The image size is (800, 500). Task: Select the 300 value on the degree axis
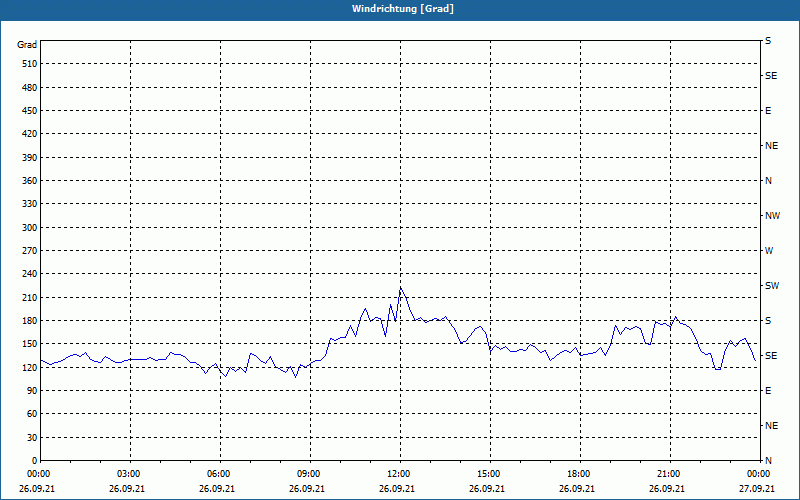(30, 228)
